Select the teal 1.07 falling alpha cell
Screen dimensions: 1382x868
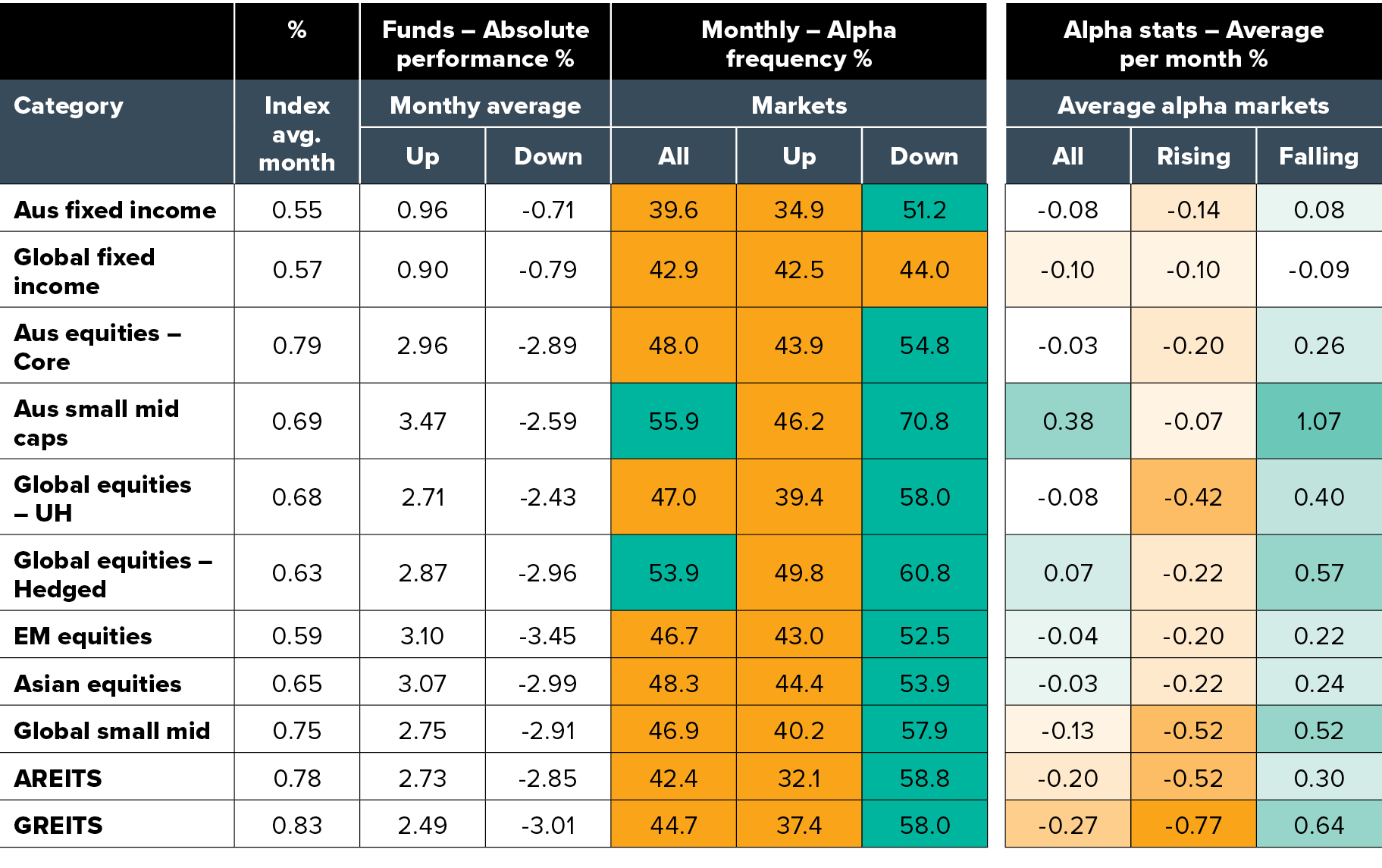point(1318,421)
